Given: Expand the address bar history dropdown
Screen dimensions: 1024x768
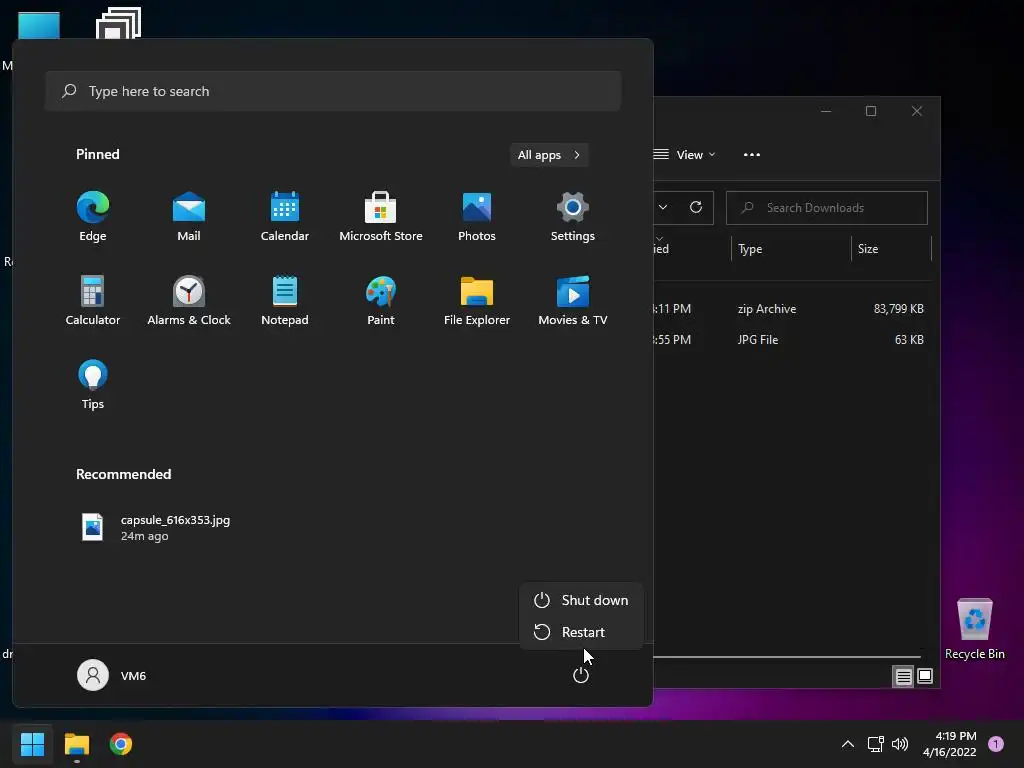Looking at the screenshot, I should point(663,207).
